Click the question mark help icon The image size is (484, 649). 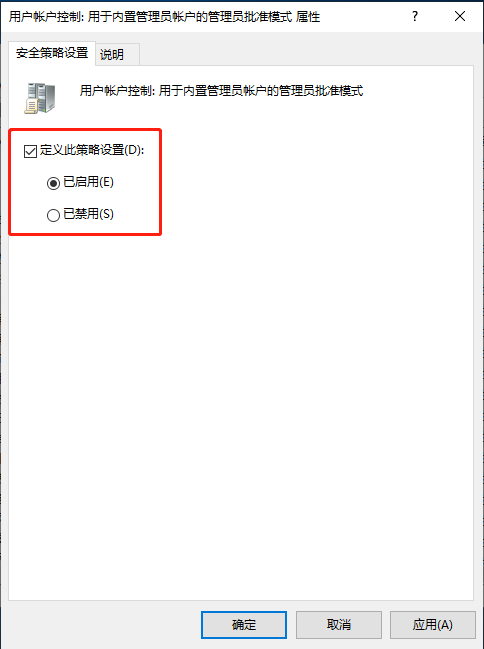pyautogui.click(x=415, y=17)
